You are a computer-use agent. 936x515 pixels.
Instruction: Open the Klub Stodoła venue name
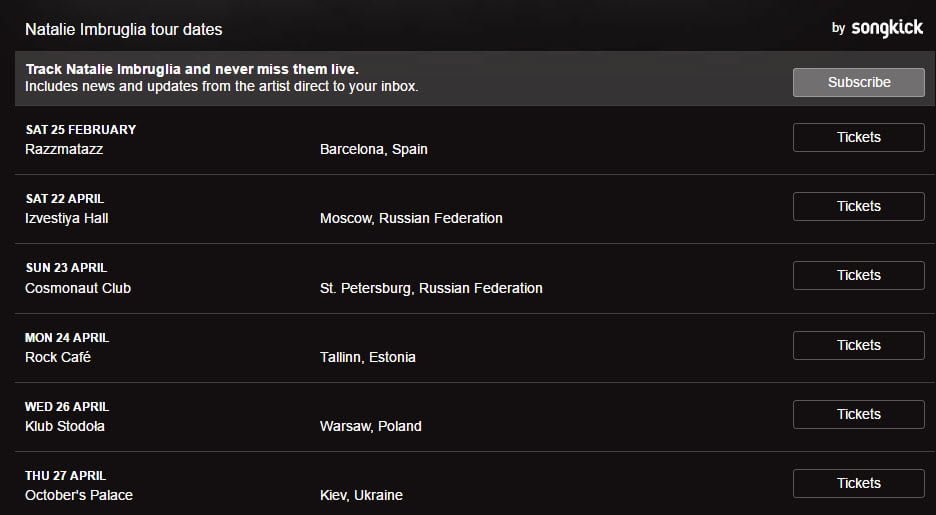click(65, 426)
